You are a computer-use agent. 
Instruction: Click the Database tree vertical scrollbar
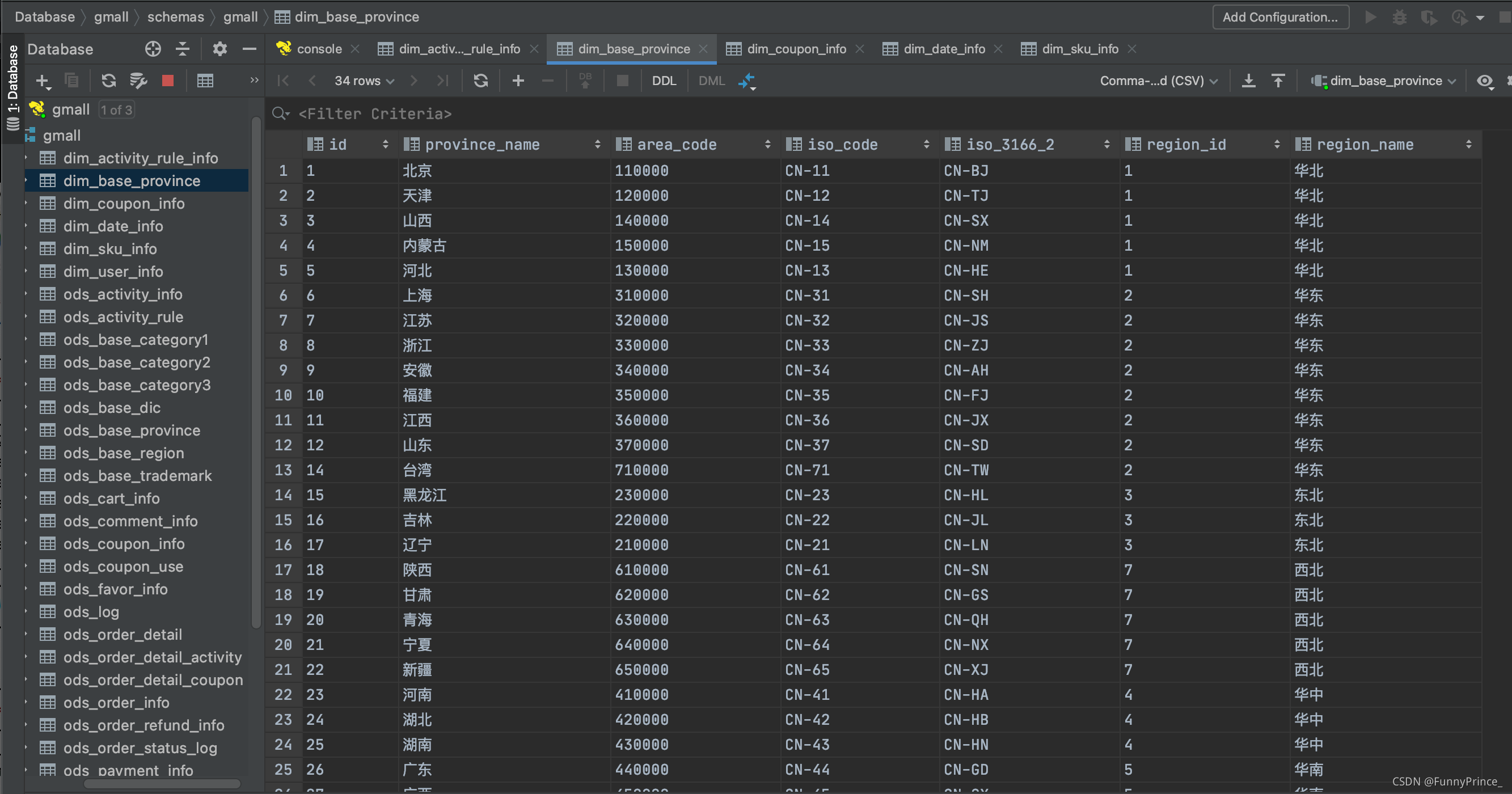click(256, 373)
